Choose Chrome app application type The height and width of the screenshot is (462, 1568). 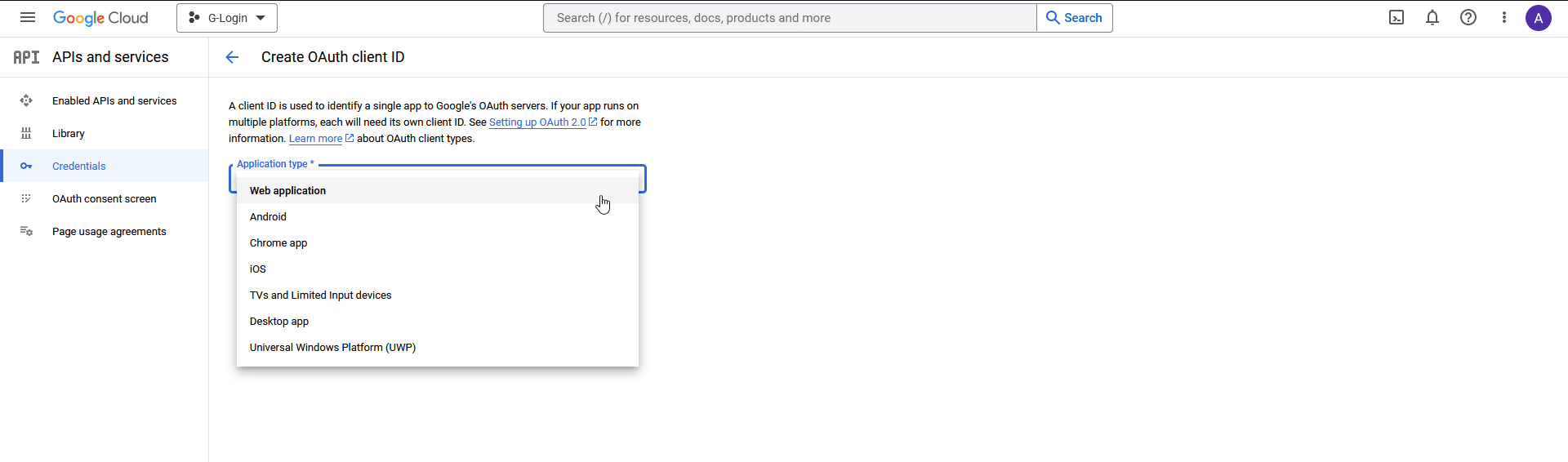coord(438,242)
